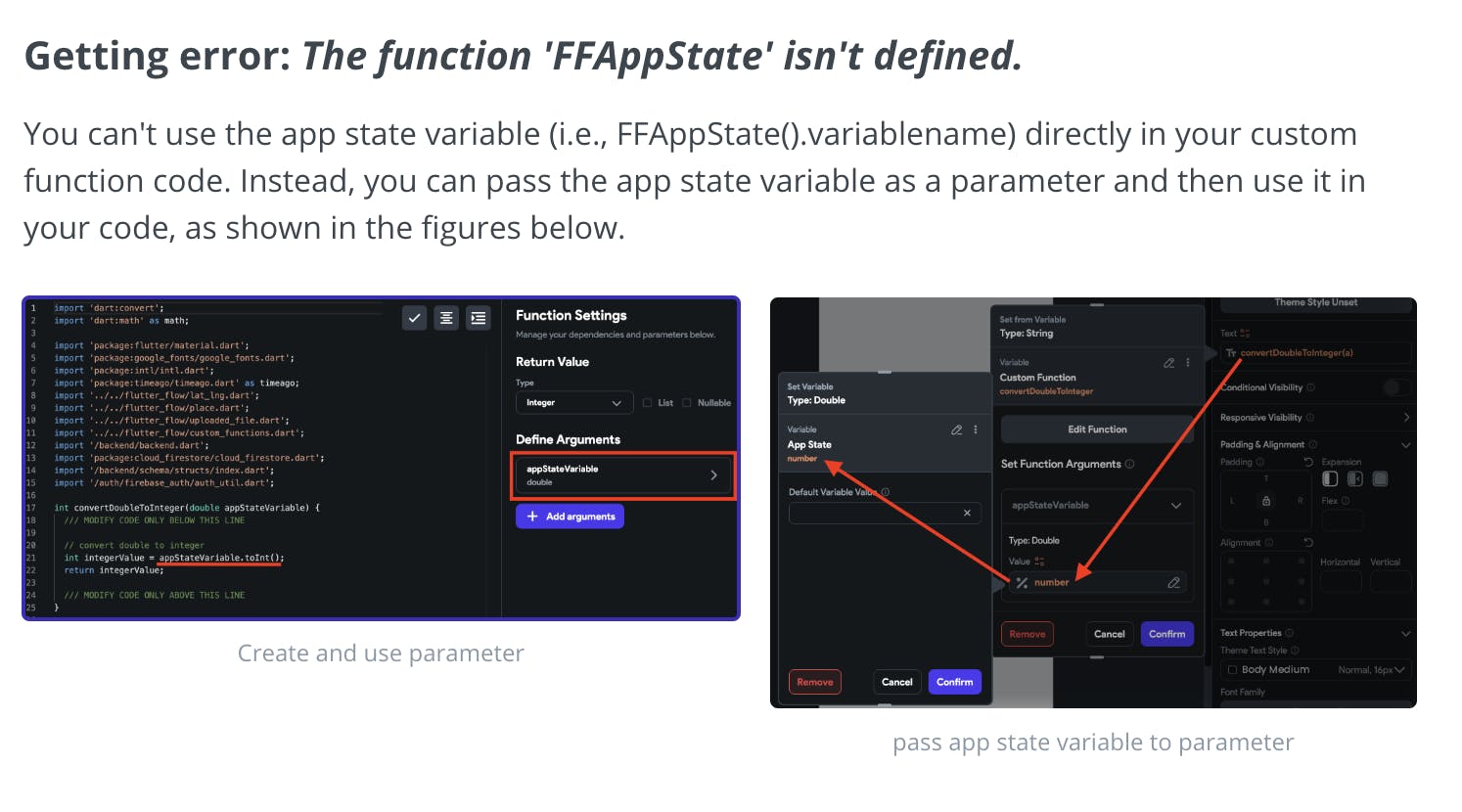Click the center-align format code icon

[446, 318]
